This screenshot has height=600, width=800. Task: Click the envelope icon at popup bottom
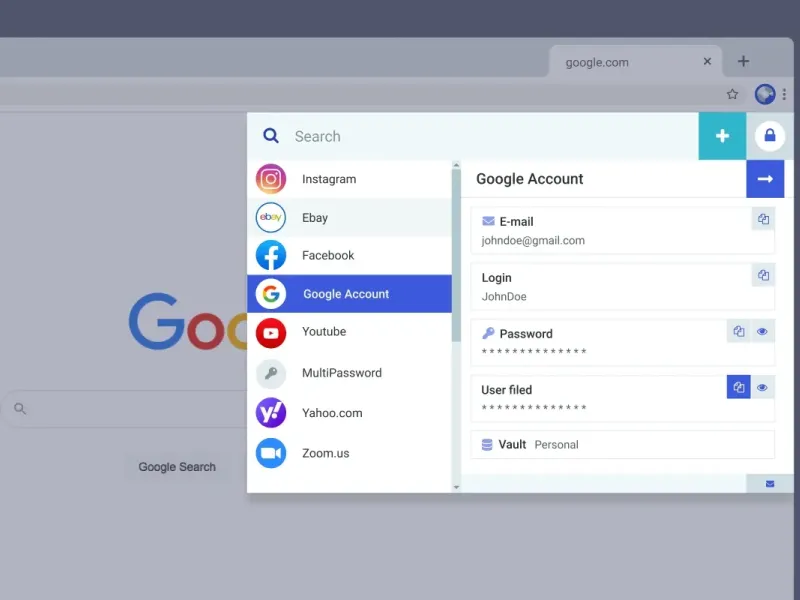click(x=770, y=484)
